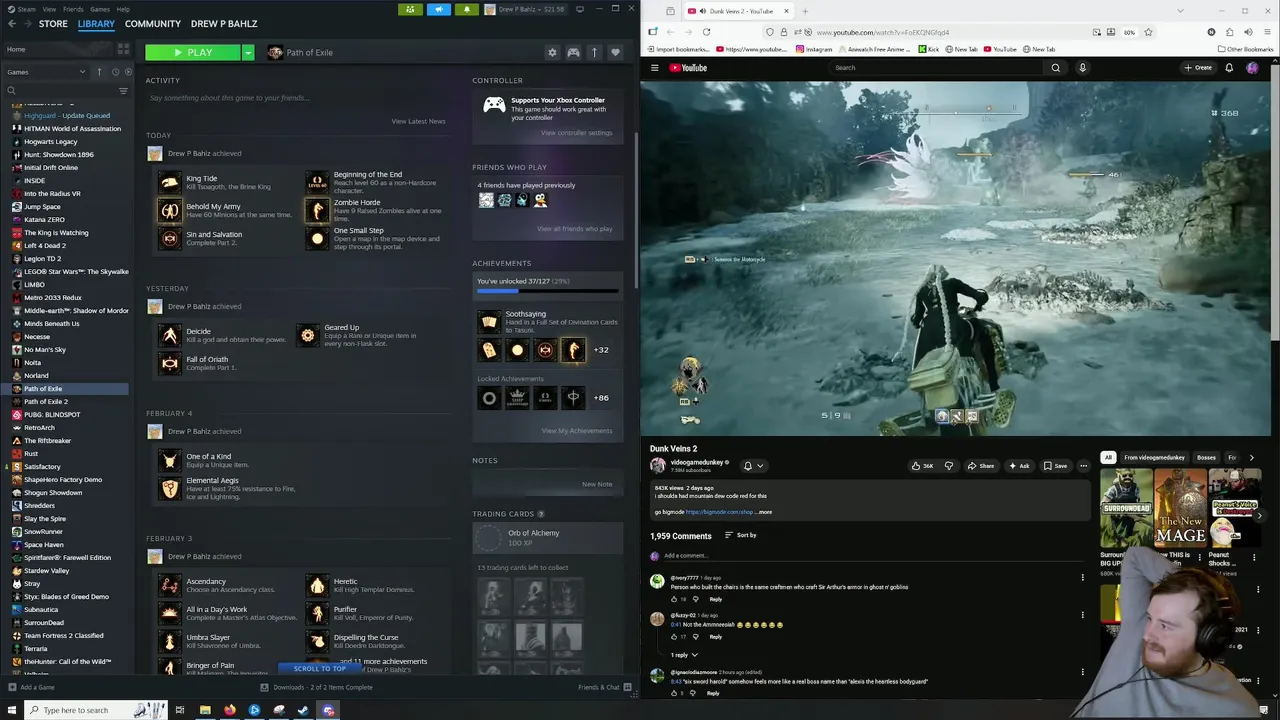Click the YouTube search magnifier button
Image resolution: width=1280 pixels, height=720 pixels.
click(x=1055, y=68)
